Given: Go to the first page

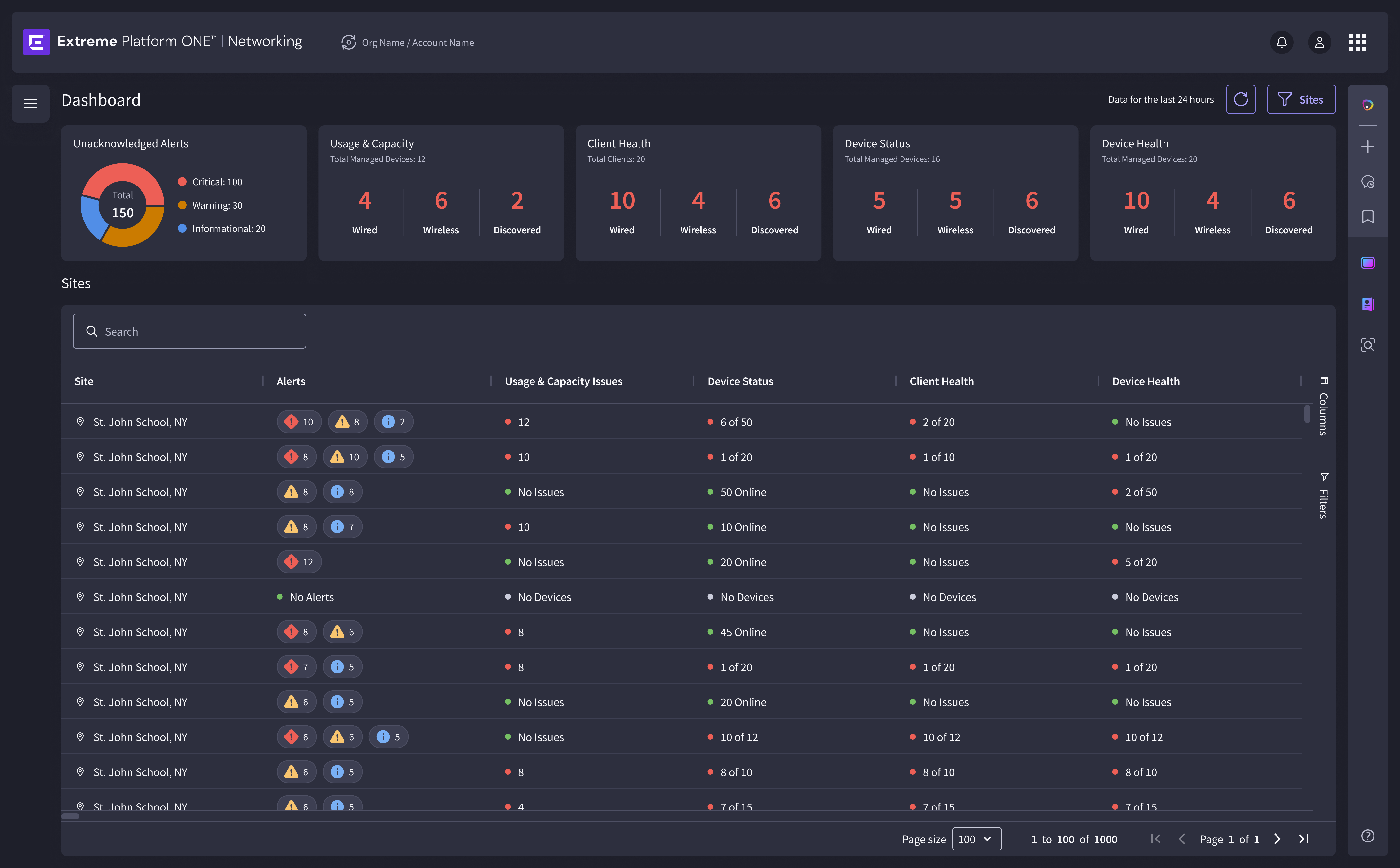Looking at the screenshot, I should (1155, 839).
